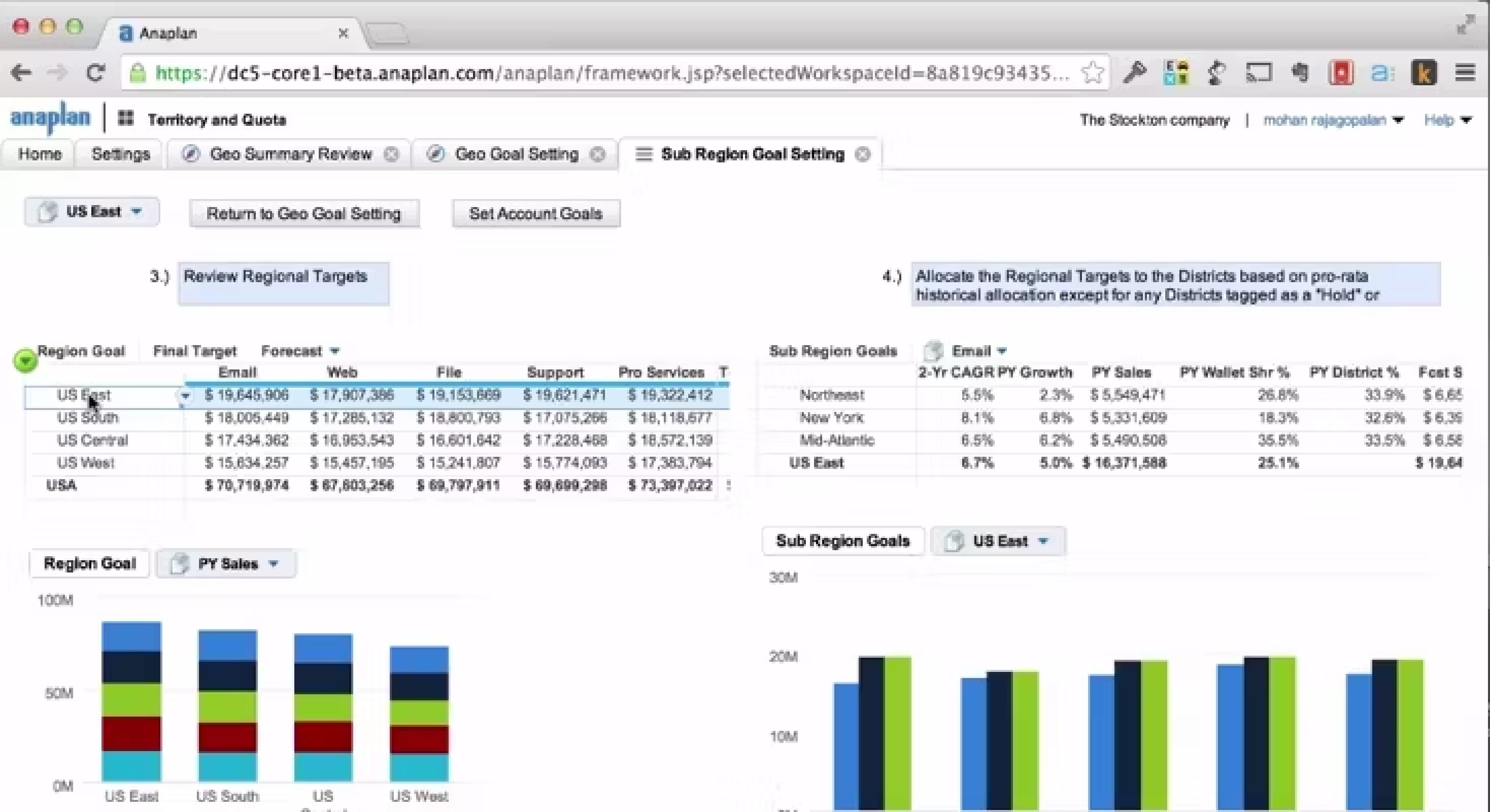Switch to Geo Goal Setting tab
1490x812 pixels.
coord(516,154)
